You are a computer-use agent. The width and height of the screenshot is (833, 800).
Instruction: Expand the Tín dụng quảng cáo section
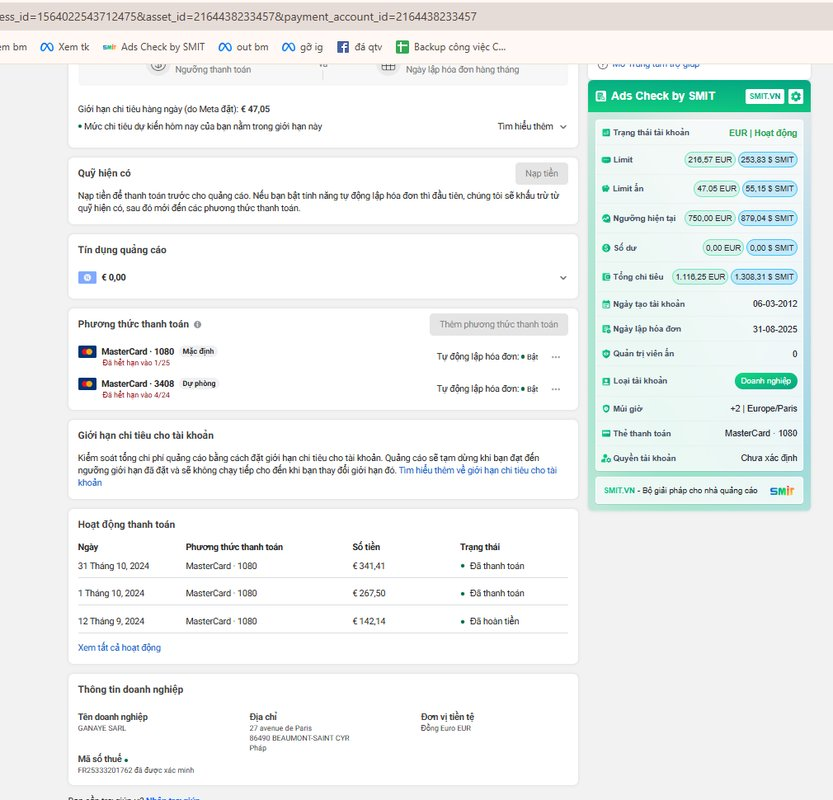563,278
